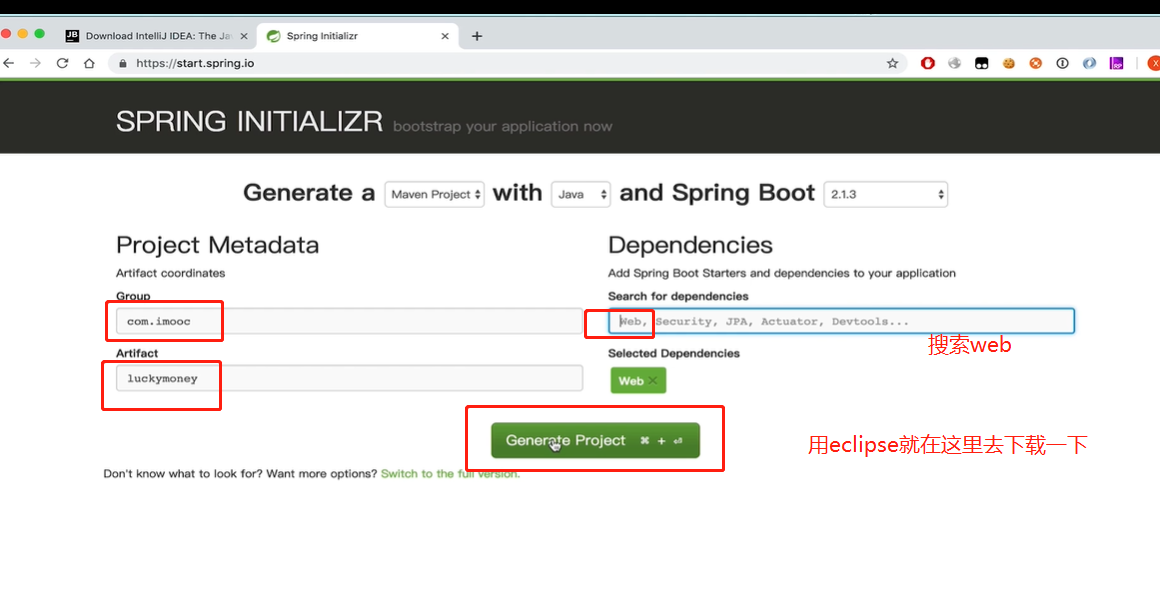
Task: Click the Dependencies heading
Action: (690, 245)
